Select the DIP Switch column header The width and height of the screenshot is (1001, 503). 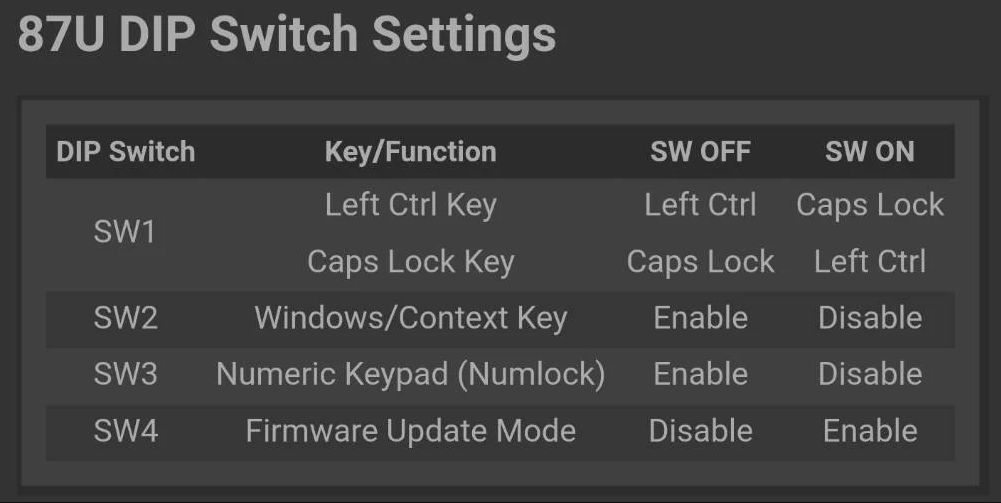tap(126, 152)
